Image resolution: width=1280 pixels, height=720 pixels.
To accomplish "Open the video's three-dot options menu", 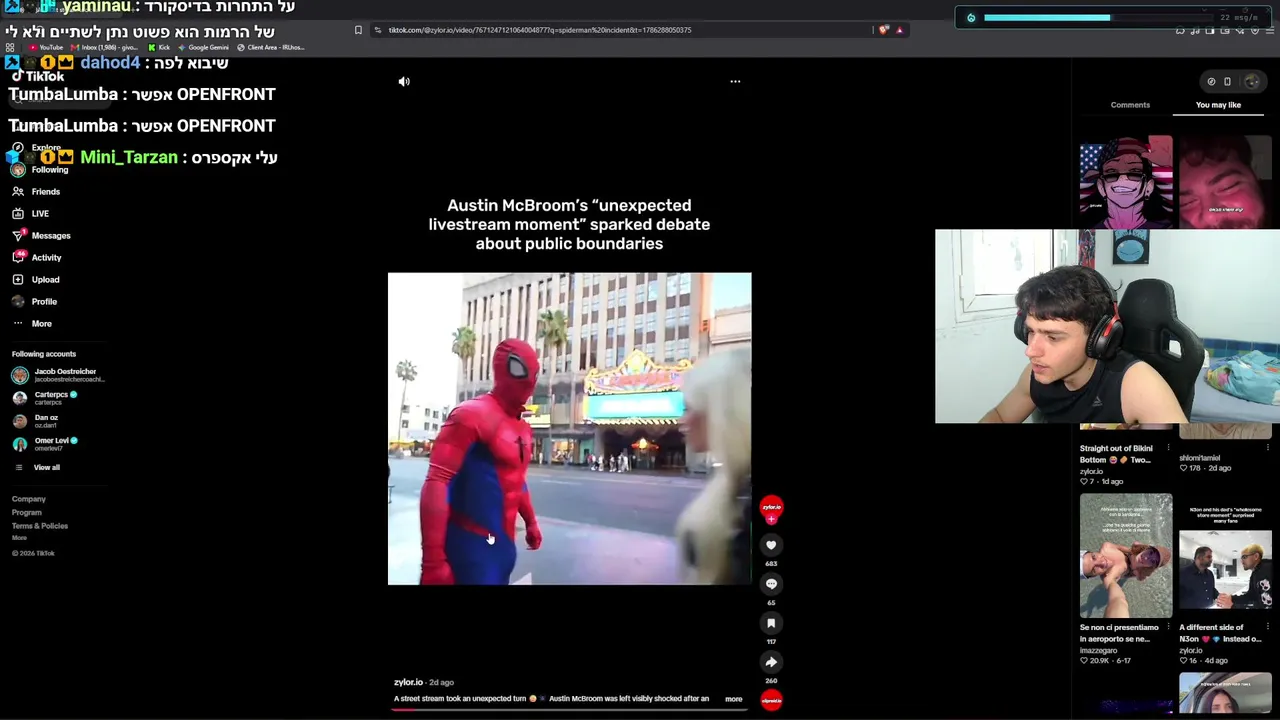I will [735, 82].
